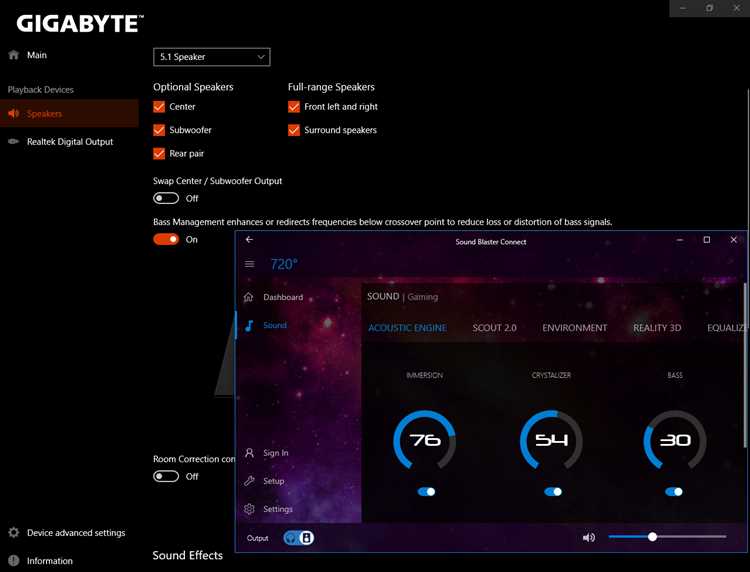Click the Bass dial showing 30
Screen dimensions: 750x572
click(674, 440)
